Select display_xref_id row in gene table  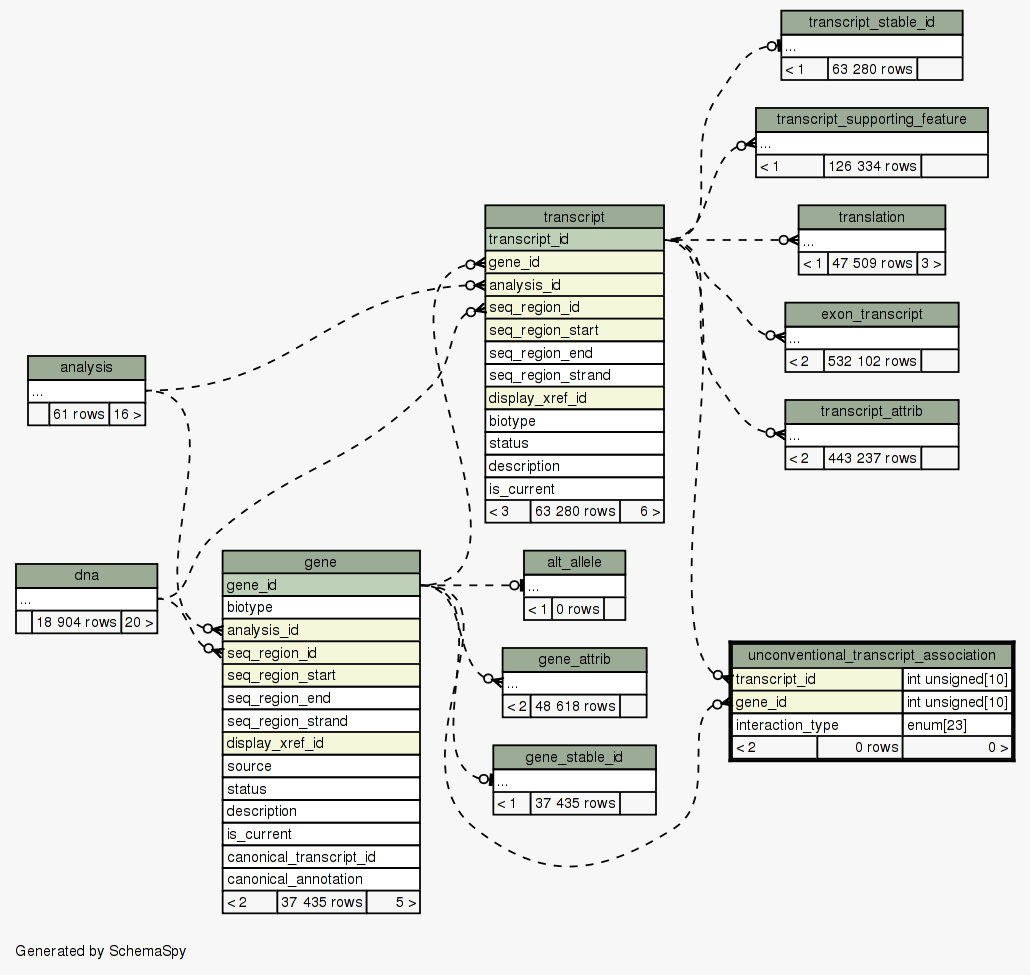(x=321, y=744)
